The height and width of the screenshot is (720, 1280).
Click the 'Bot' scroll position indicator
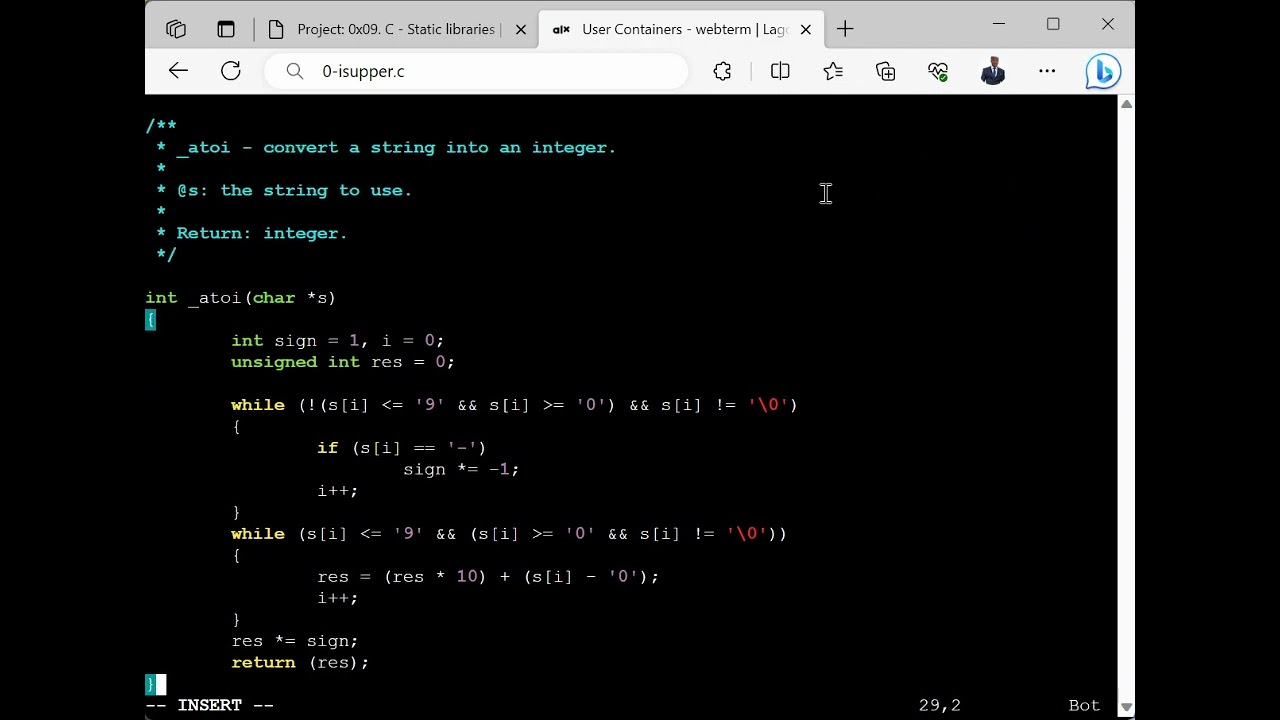pos(1084,705)
